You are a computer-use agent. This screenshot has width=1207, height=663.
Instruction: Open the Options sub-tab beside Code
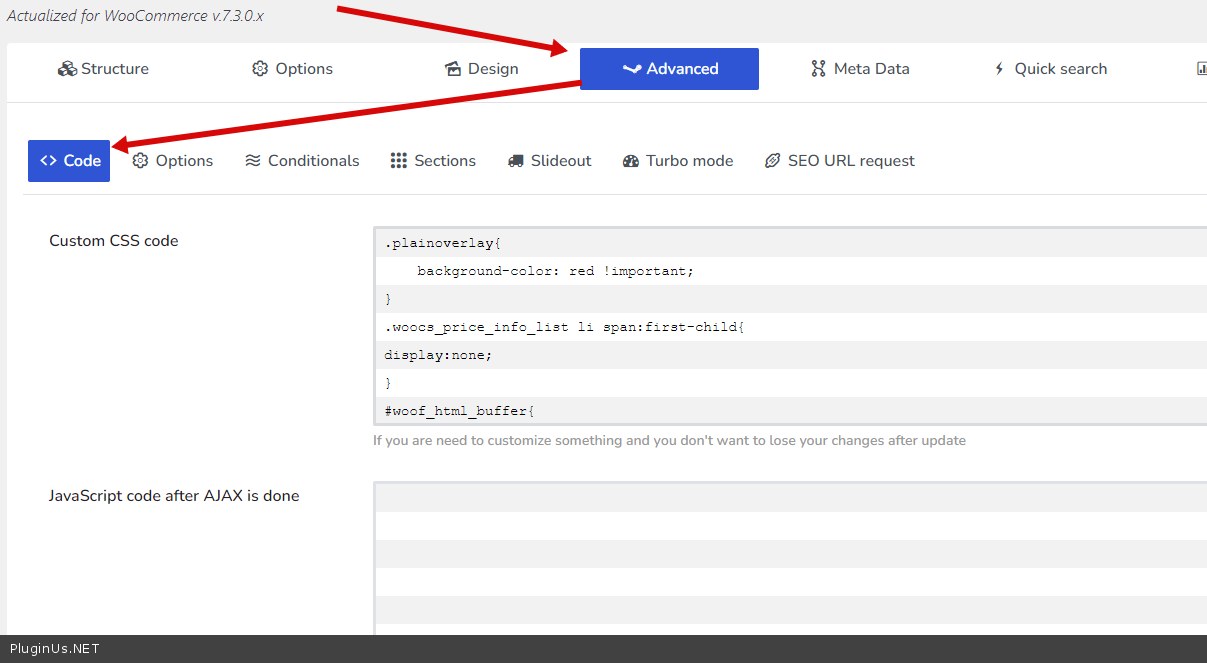(173, 161)
